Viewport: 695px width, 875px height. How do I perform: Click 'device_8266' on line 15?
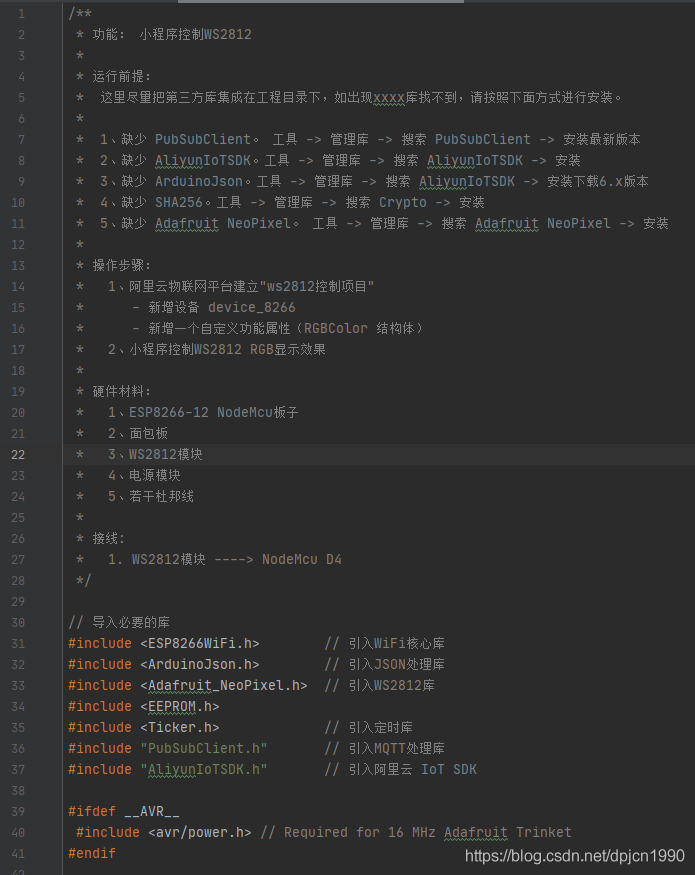click(252, 307)
